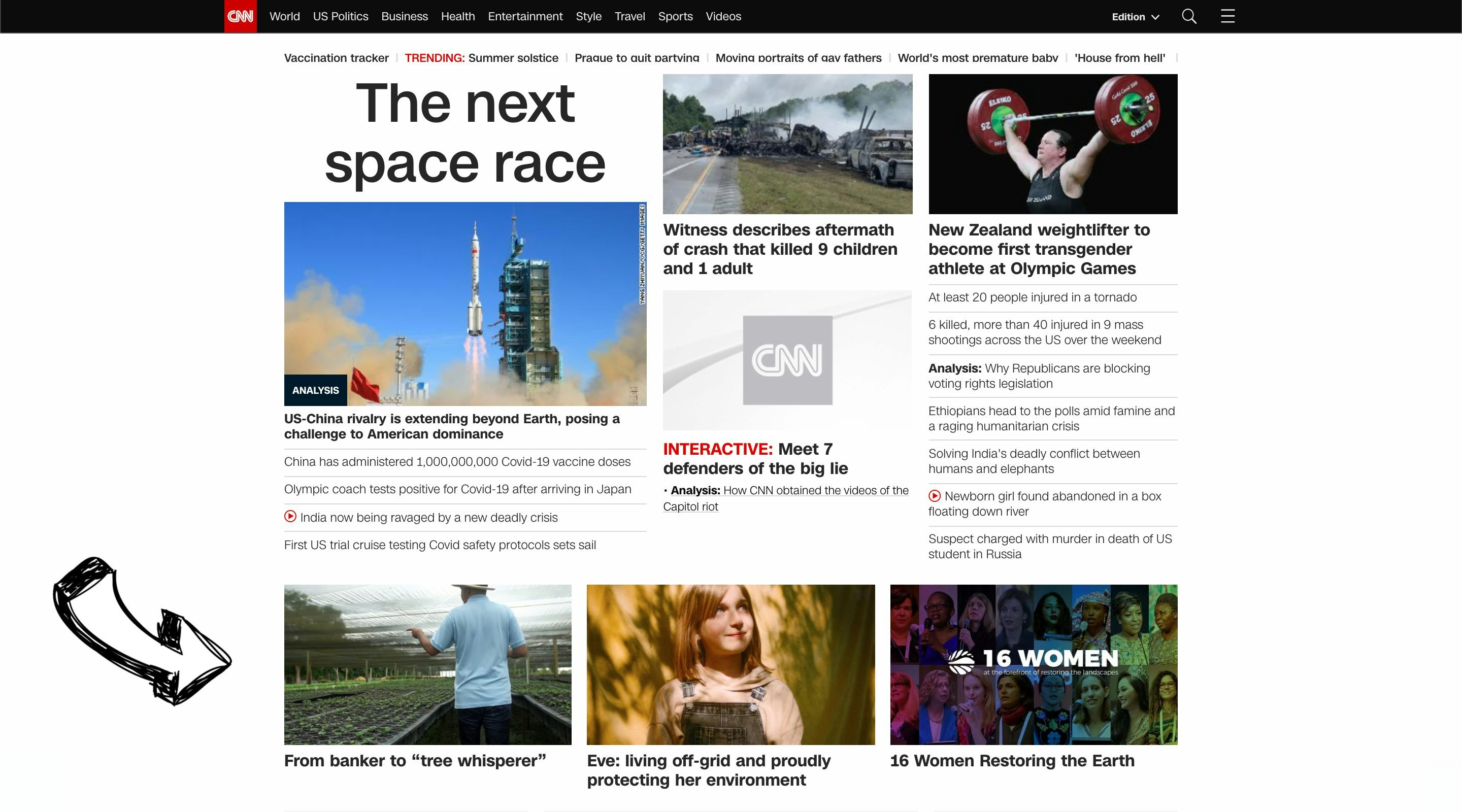Click the crash aftermath photo
This screenshot has height=812, width=1462.
[787, 144]
